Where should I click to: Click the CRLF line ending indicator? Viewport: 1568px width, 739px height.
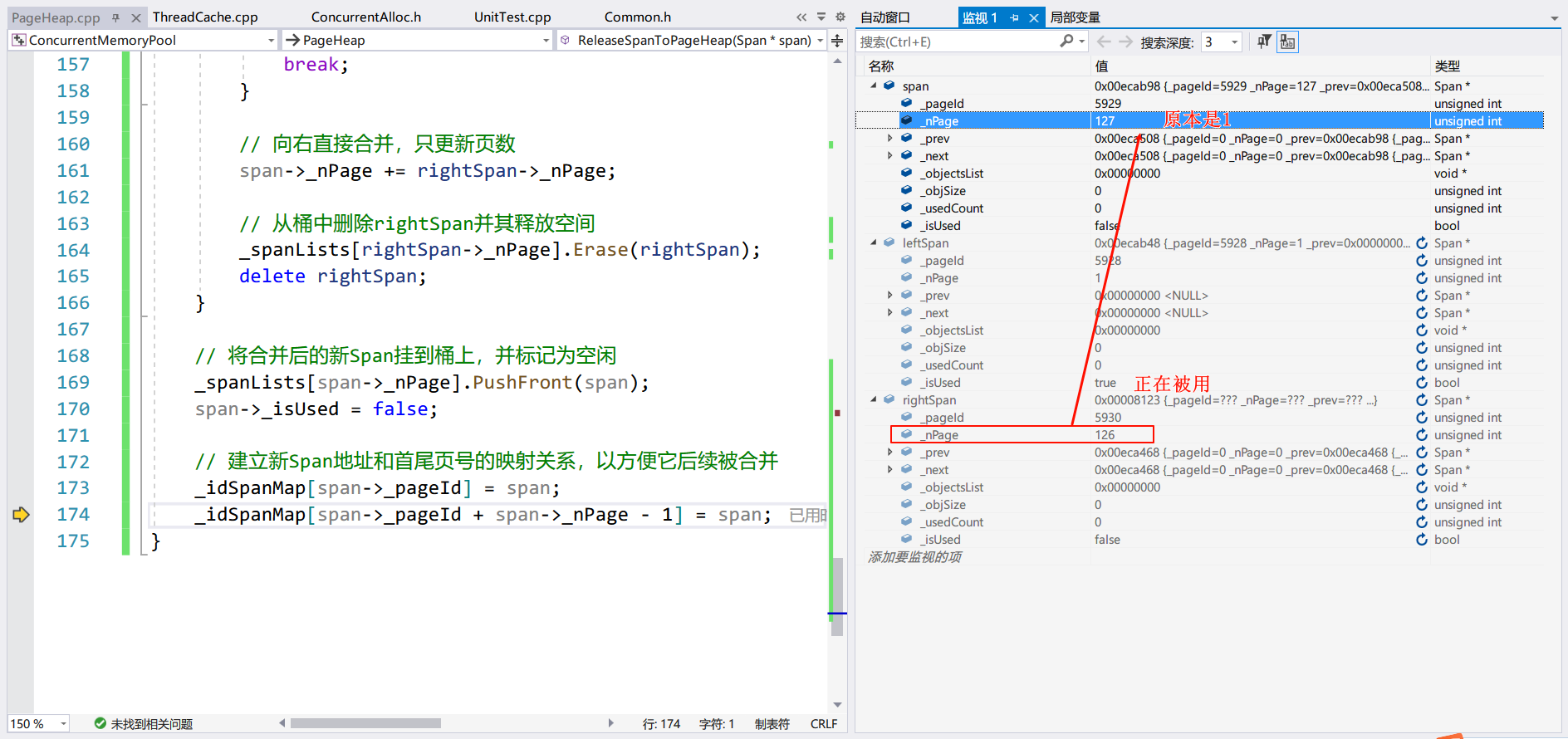[x=823, y=724]
